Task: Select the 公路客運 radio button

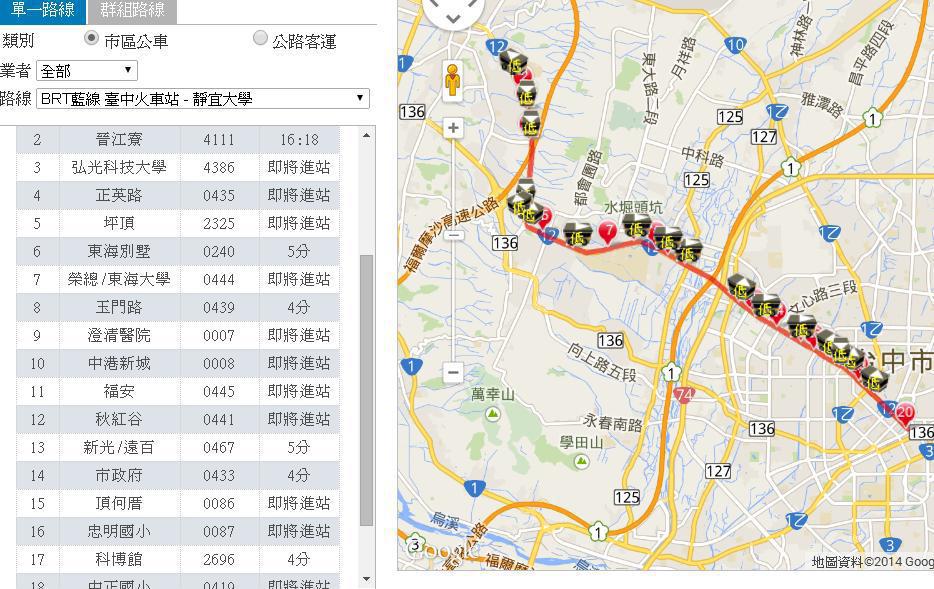Action: coord(260,38)
